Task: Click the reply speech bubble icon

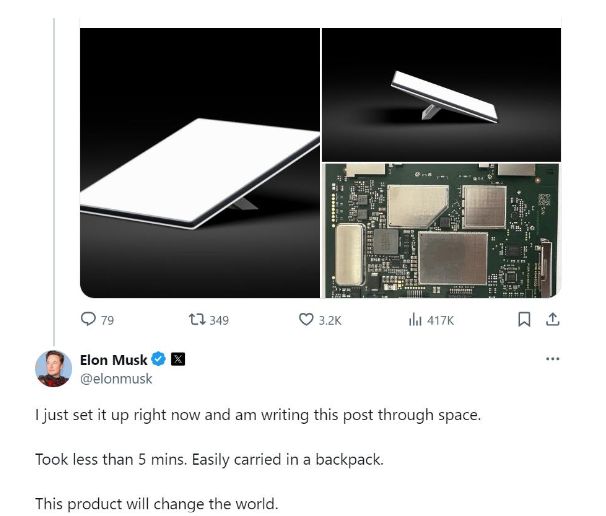Action: click(x=89, y=320)
